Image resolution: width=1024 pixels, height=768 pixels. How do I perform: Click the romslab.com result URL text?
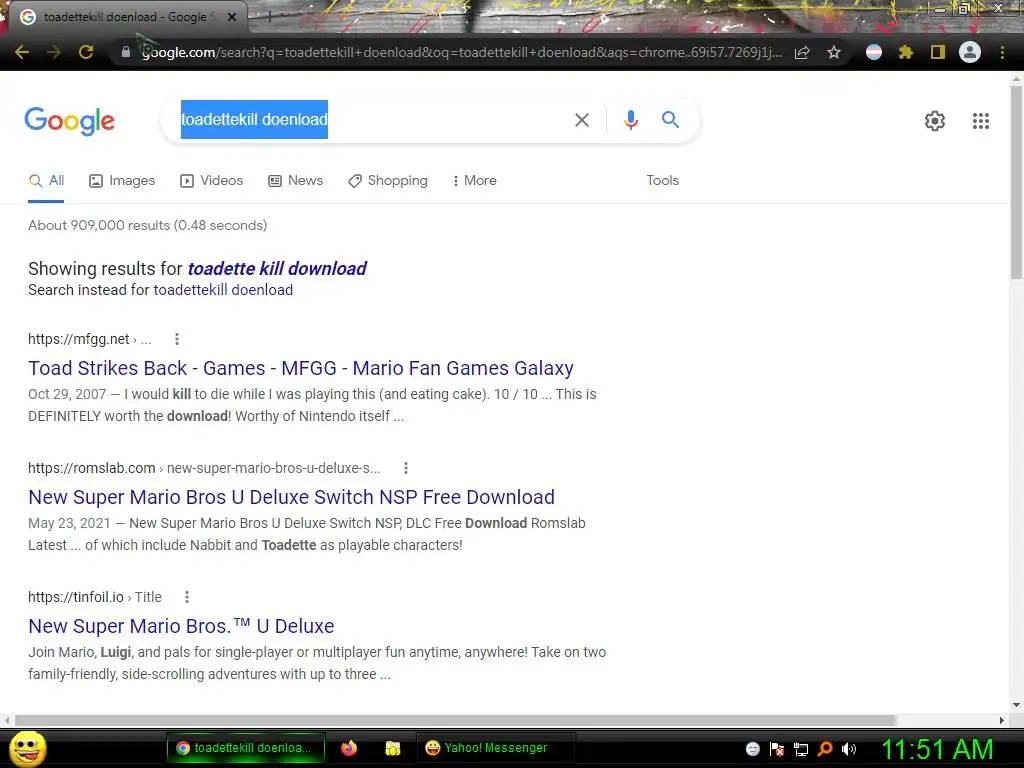[x=204, y=468]
